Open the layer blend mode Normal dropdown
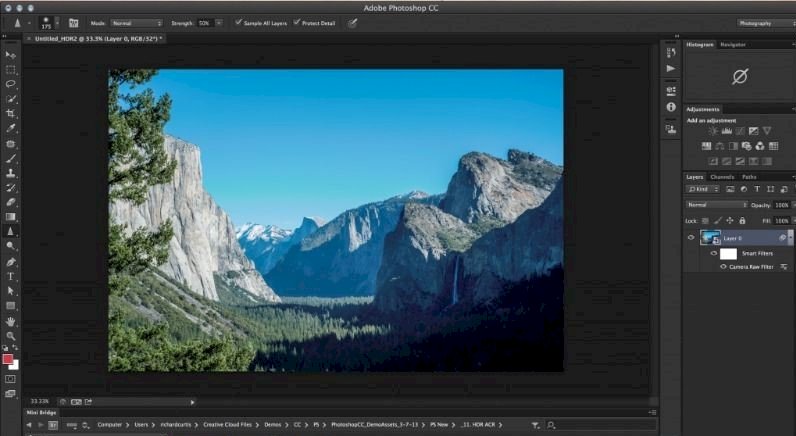Screen dimensions: 796x436 pyautogui.click(x=715, y=204)
